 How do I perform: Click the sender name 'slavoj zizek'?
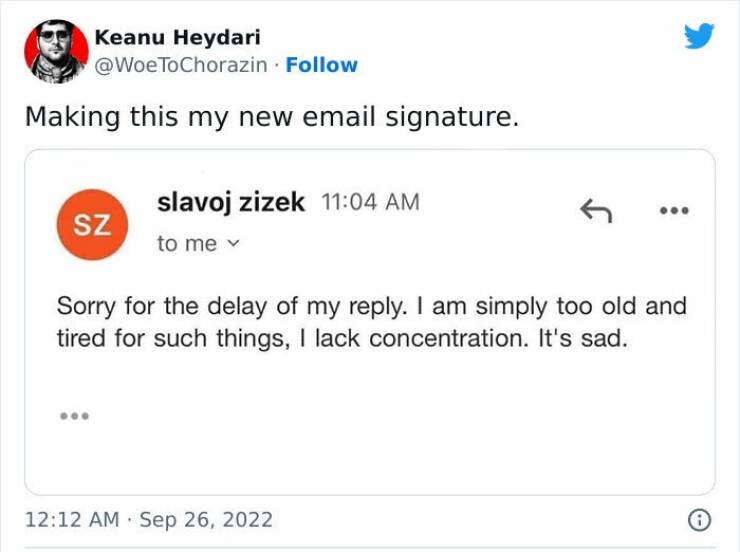point(231,201)
